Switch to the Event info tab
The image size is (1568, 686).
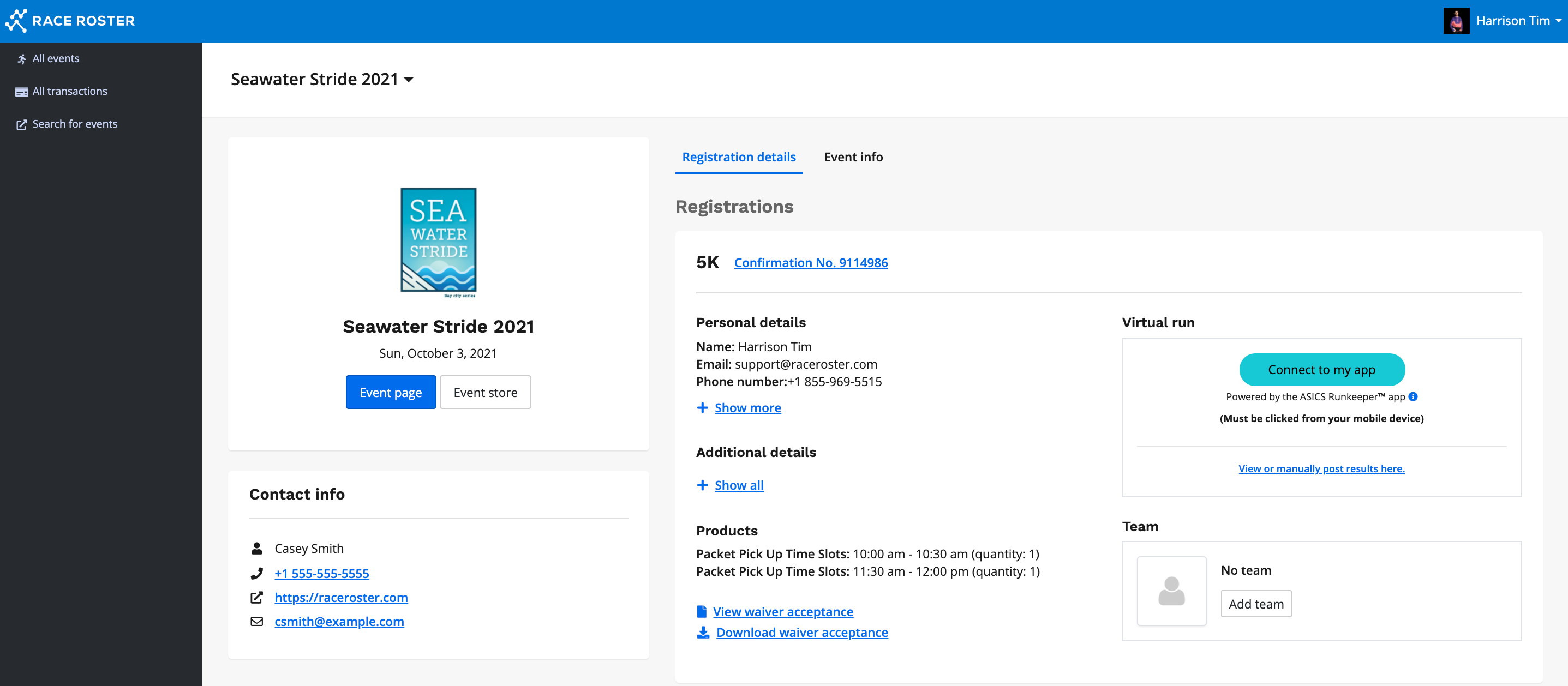[853, 157]
